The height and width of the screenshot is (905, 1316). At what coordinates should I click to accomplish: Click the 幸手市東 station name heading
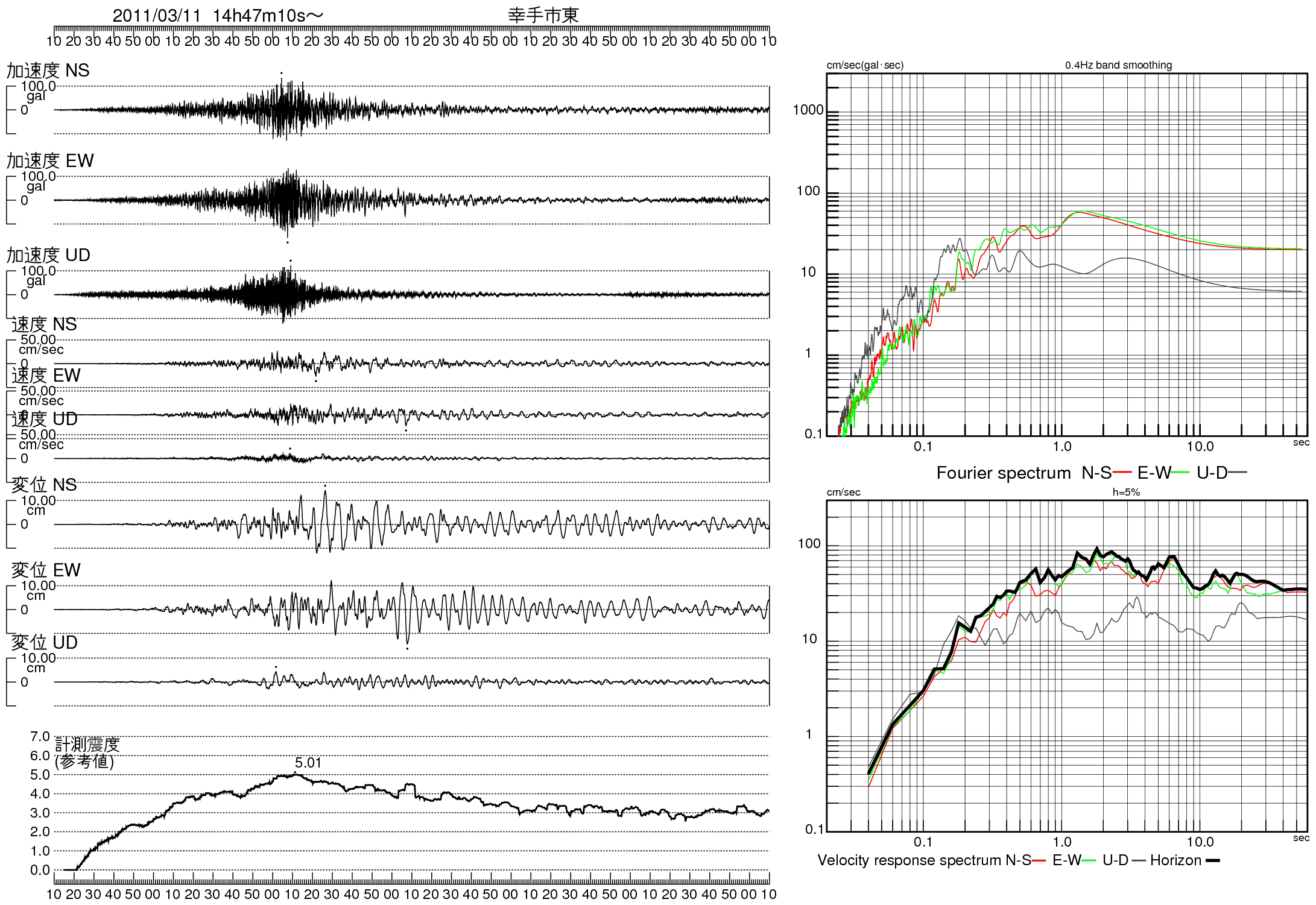pyautogui.click(x=543, y=15)
